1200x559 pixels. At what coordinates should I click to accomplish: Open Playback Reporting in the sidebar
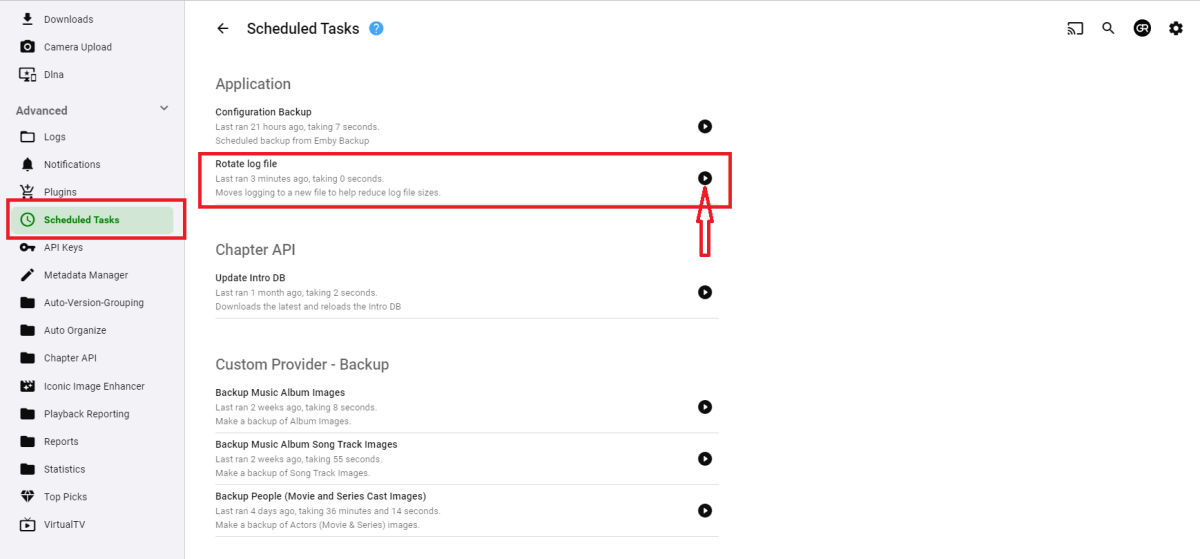coord(86,414)
